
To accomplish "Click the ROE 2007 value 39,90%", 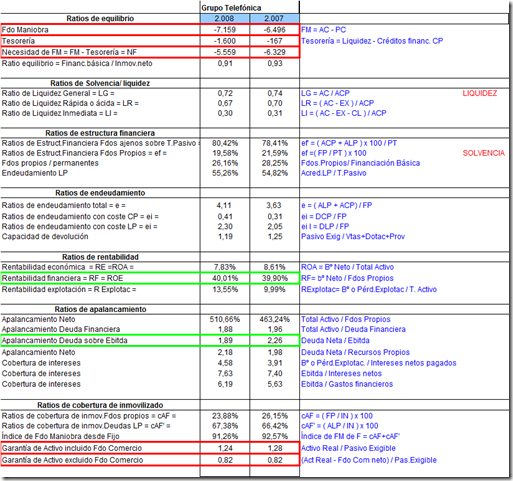I will (x=275, y=278).
